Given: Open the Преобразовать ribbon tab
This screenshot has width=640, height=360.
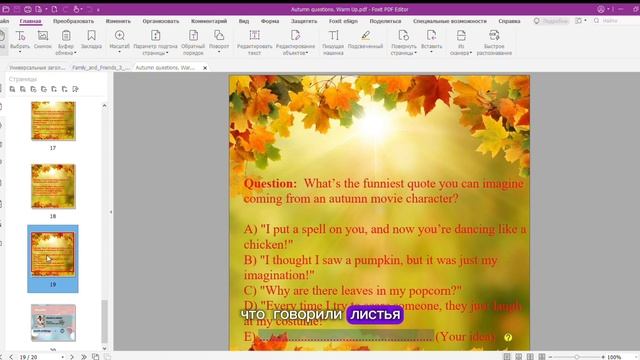Looking at the screenshot, I should point(73,21).
